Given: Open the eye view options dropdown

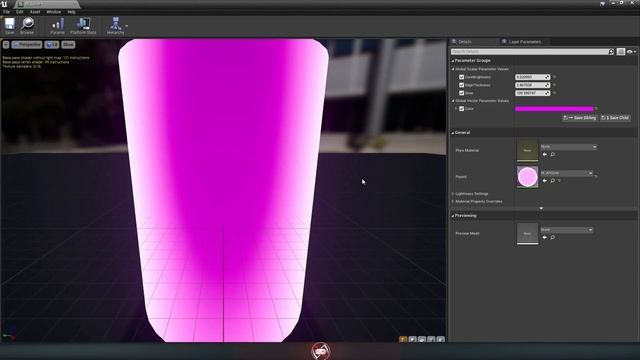Looking at the screenshot, I should 631,52.
